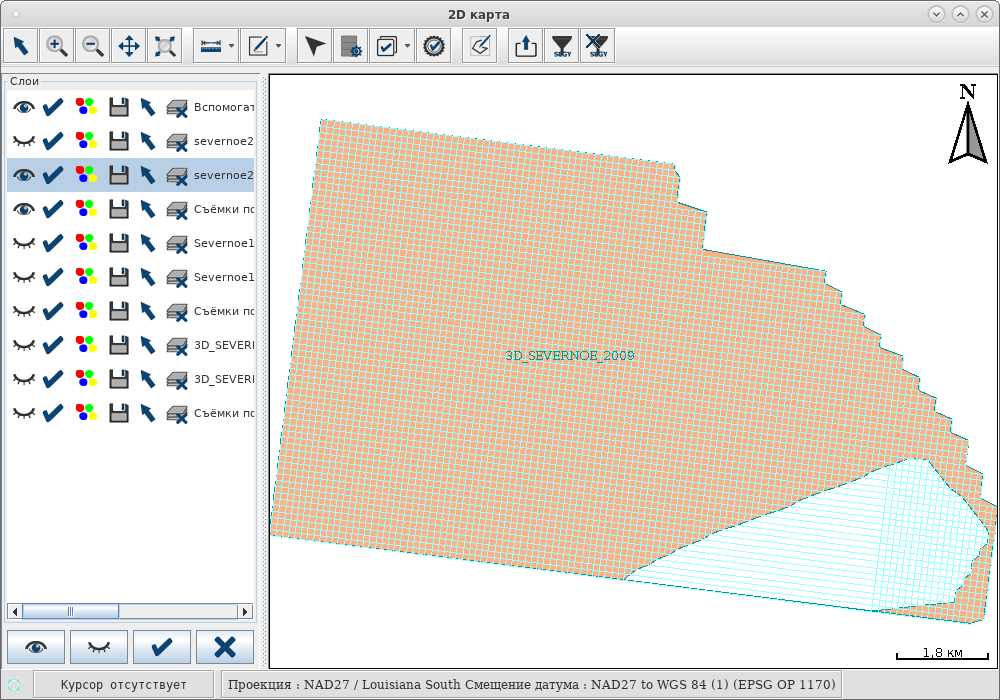Image resolution: width=1000 pixels, height=700 pixels.
Task: Save the highlighted severnoe2 layer floppy icon
Action: point(119,175)
